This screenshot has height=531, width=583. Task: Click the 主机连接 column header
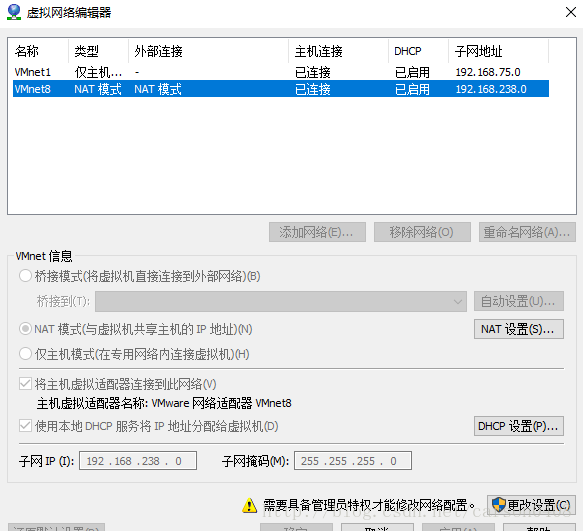(x=338, y=51)
